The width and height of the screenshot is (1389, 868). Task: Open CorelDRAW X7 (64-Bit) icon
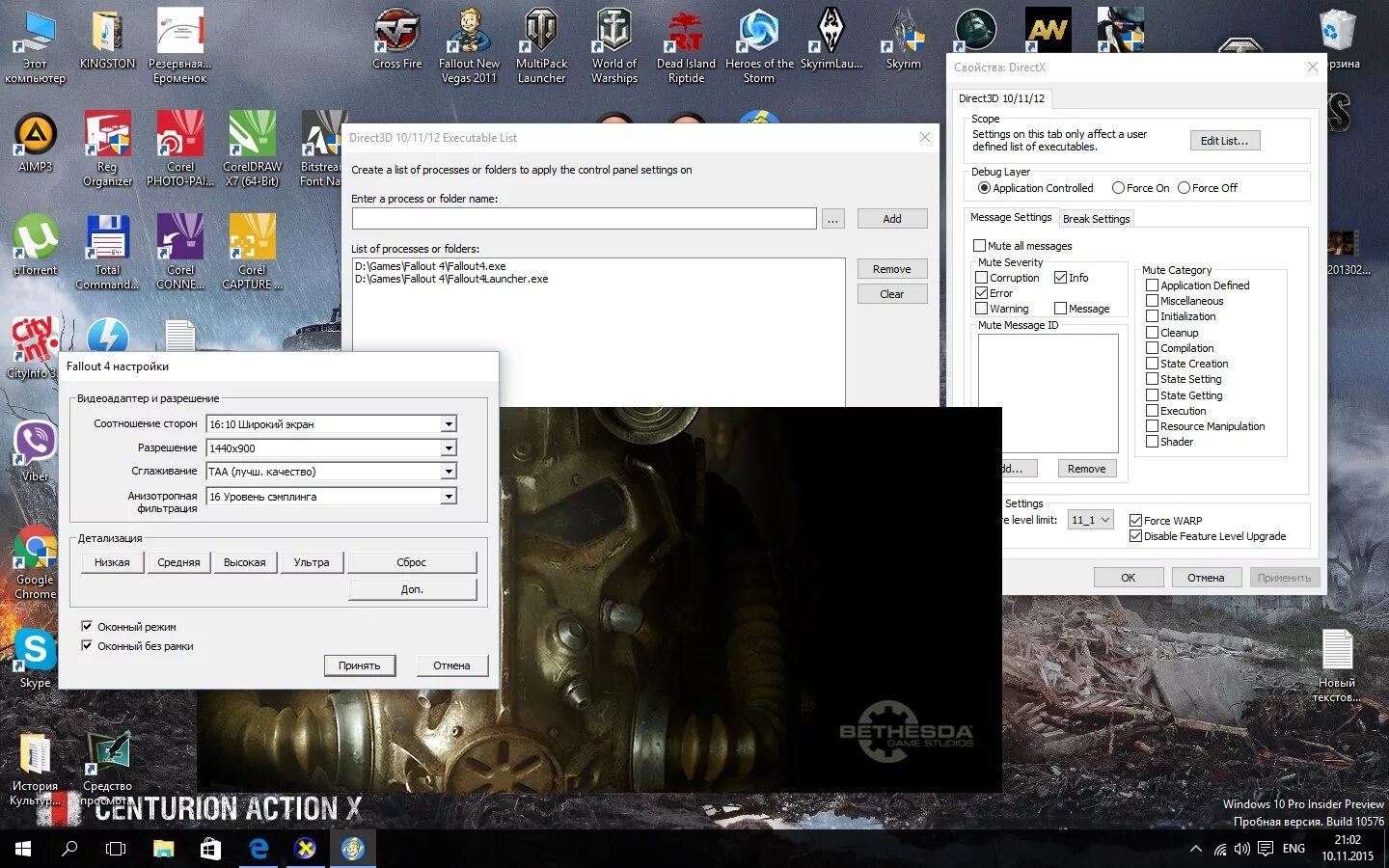pos(252,149)
